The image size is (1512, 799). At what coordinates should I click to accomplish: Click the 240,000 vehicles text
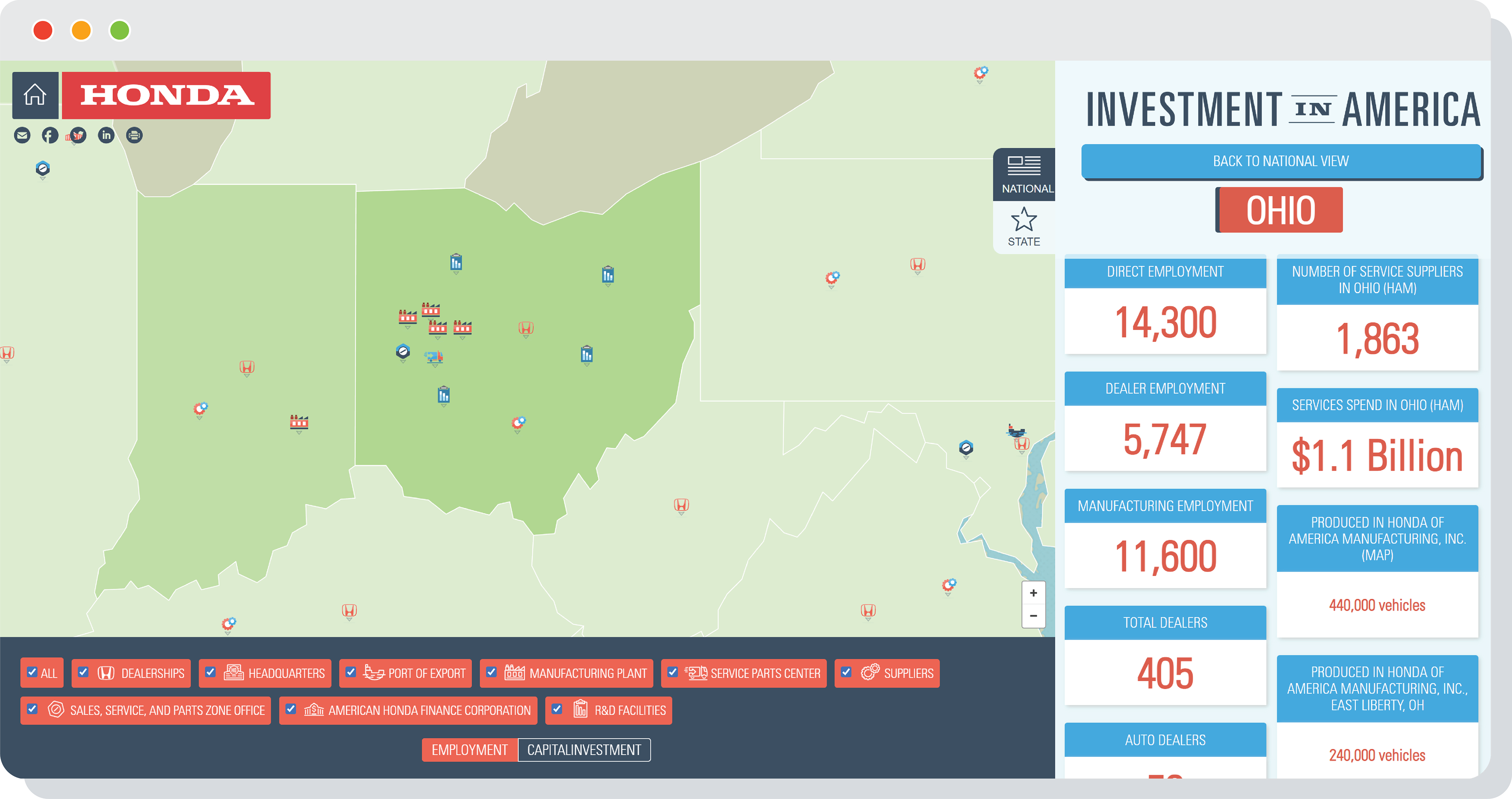pos(1377,755)
